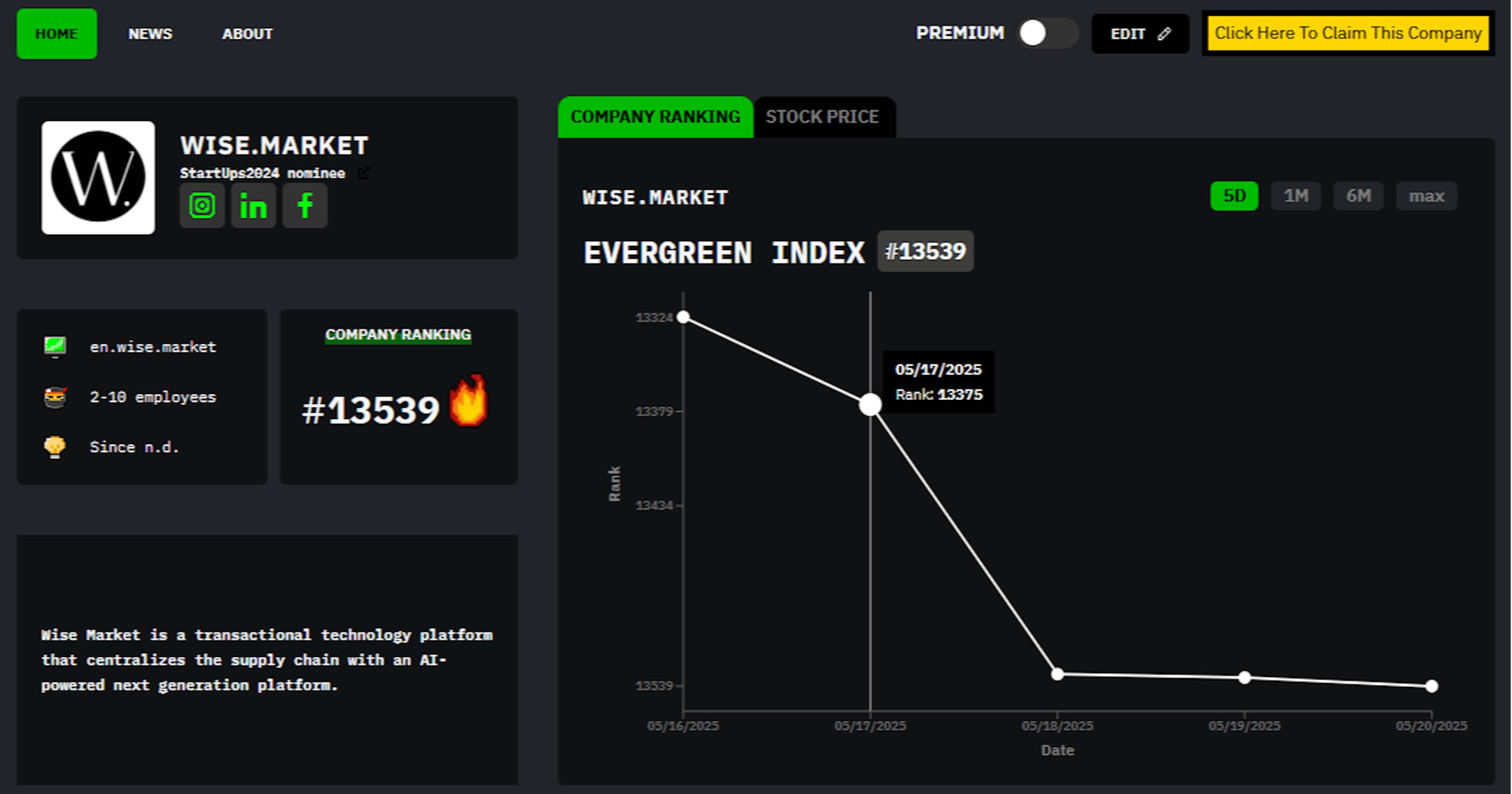Switch to the Stock Price tab
The width and height of the screenshot is (1512, 794).
coord(822,117)
